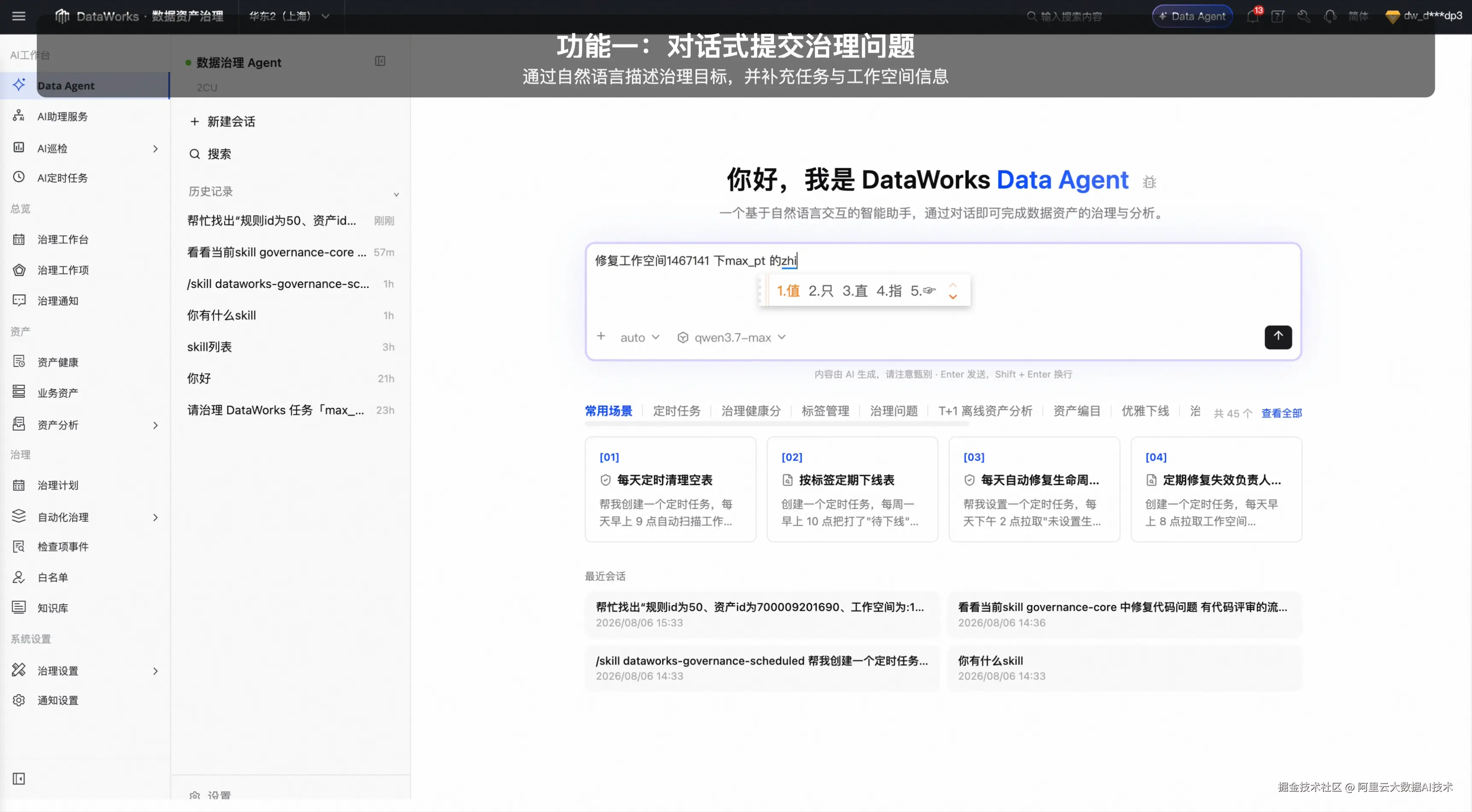The width and height of the screenshot is (1472, 812).
Task: Switch to the T+1 离线资产分析 tab
Action: tap(985, 411)
